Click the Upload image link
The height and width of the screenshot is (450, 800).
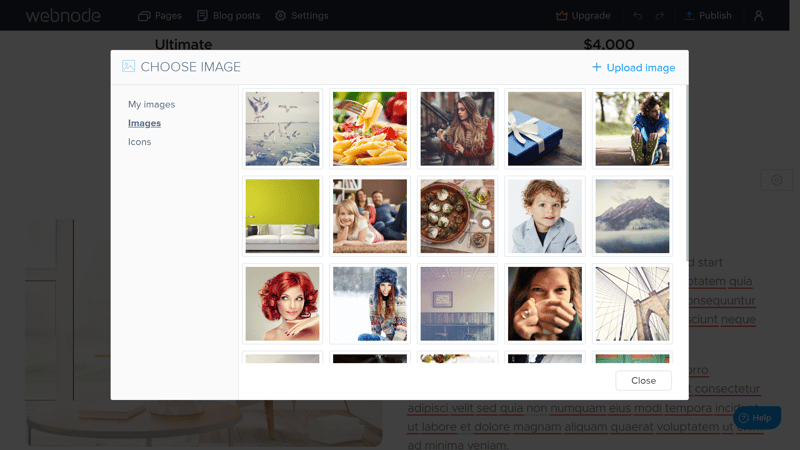coord(633,67)
